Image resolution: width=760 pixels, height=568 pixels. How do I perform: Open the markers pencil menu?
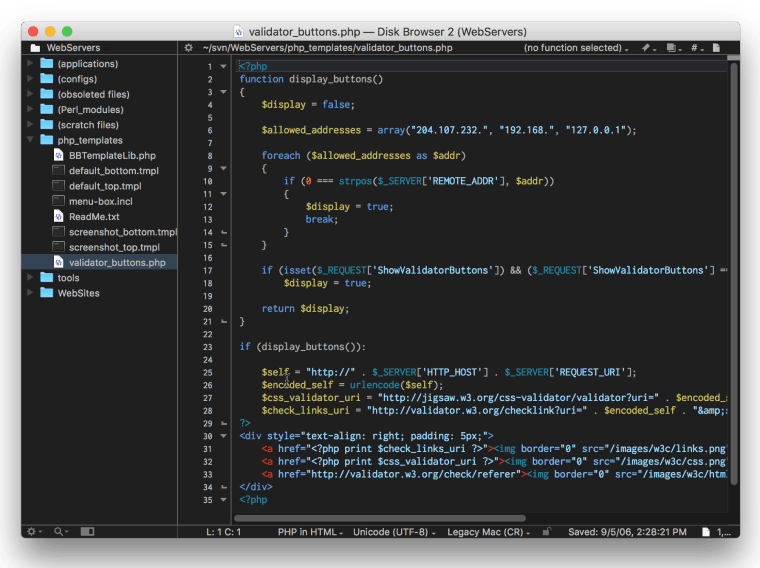(649, 47)
